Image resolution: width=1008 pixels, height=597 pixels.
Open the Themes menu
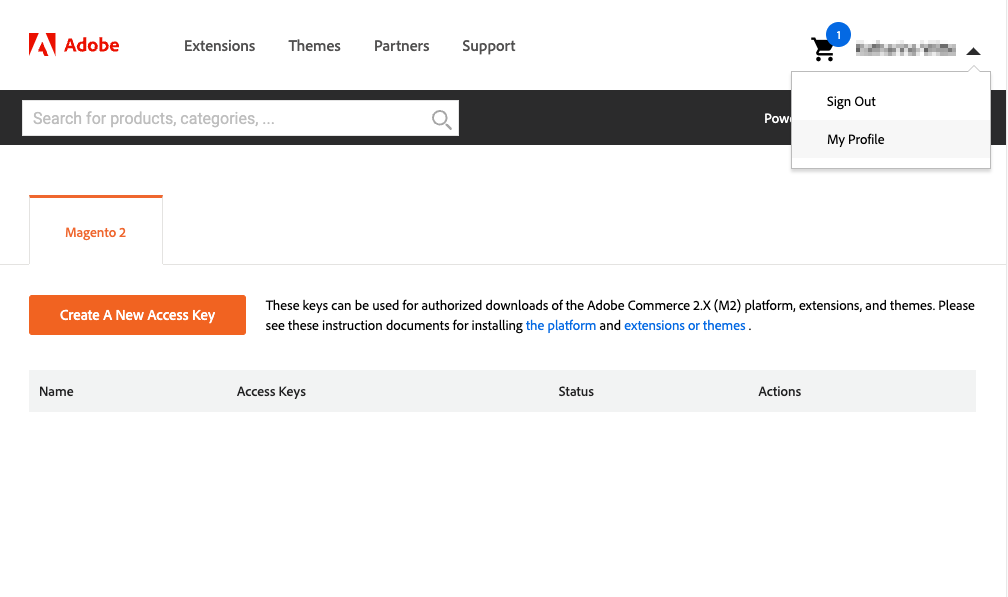pyautogui.click(x=314, y=46)
